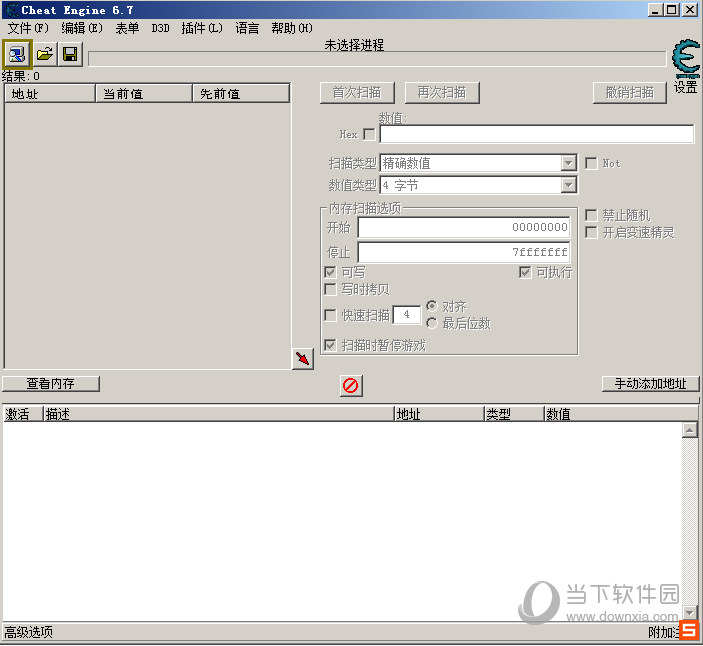Viewport: 703px width, 646px height.
Task: Select the 对齐 radio button
Action: coord(432,306)
